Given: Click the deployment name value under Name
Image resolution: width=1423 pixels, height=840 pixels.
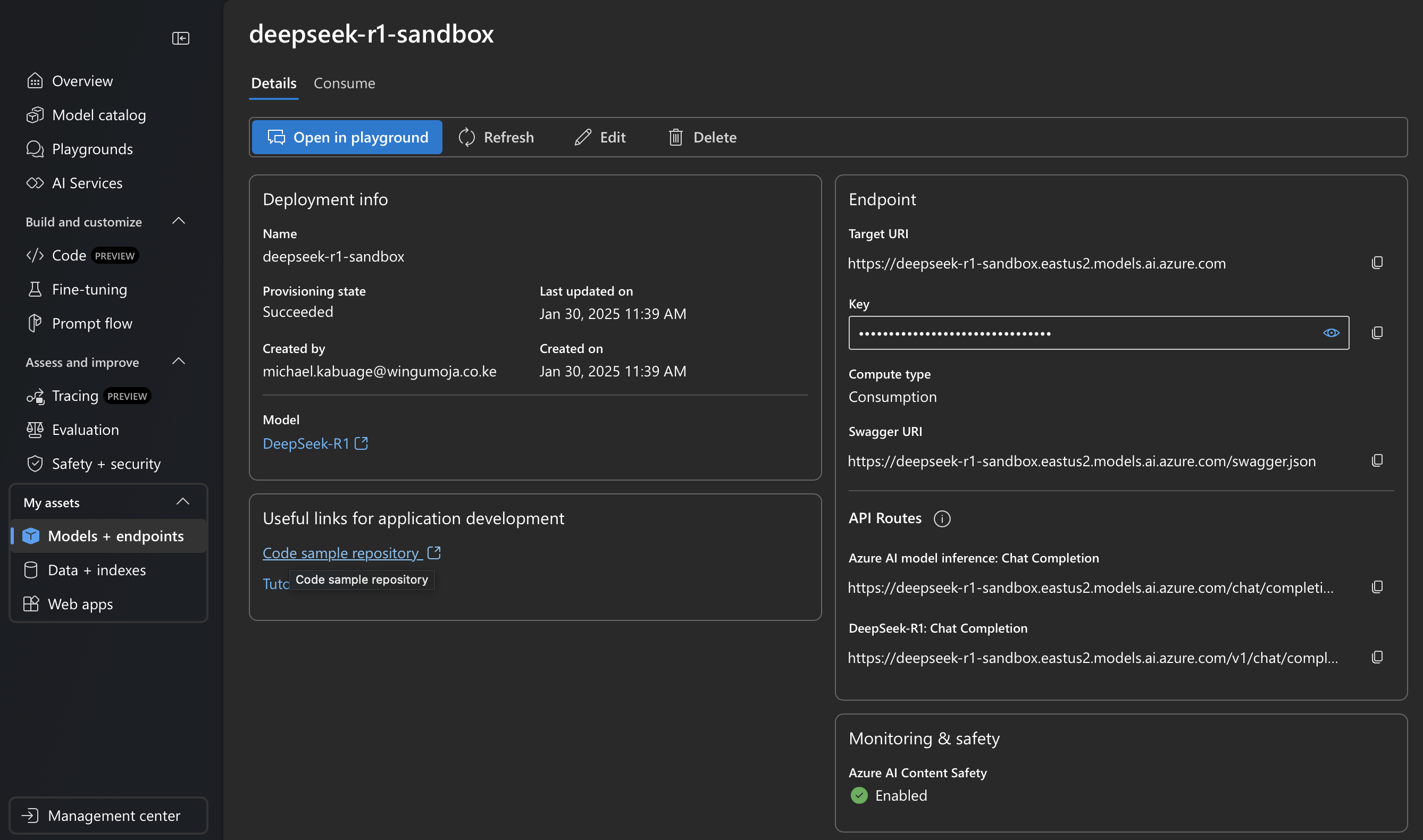Looking at the screenshot, I should tap(333, 256).
